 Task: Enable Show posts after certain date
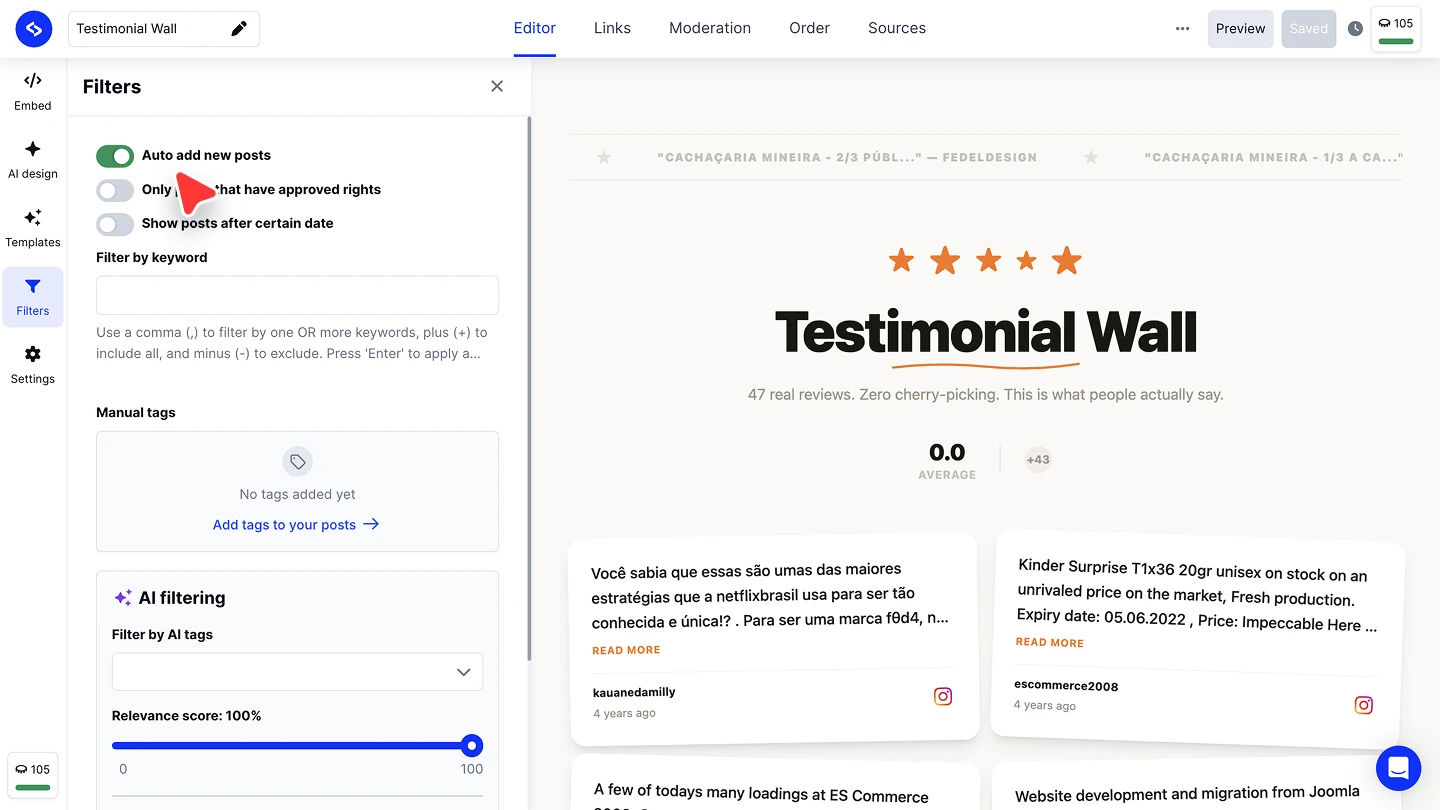pyautogui.click(x=115, y=224)
